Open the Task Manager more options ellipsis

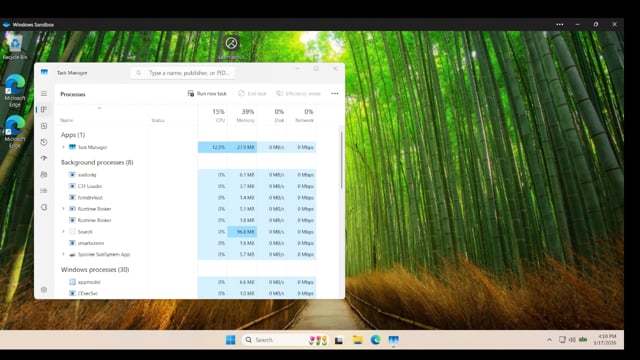click(335, 93)
